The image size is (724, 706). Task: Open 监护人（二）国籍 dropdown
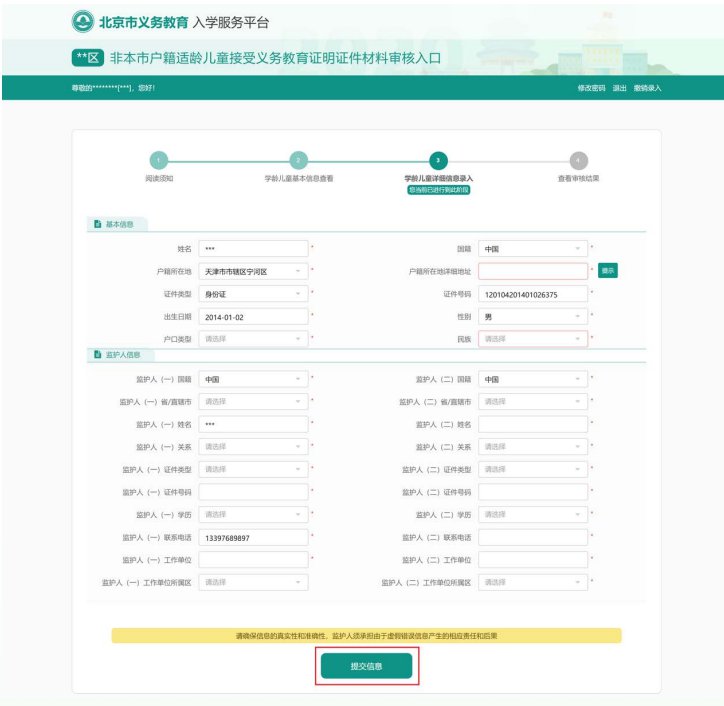click(x=533, y=379)
